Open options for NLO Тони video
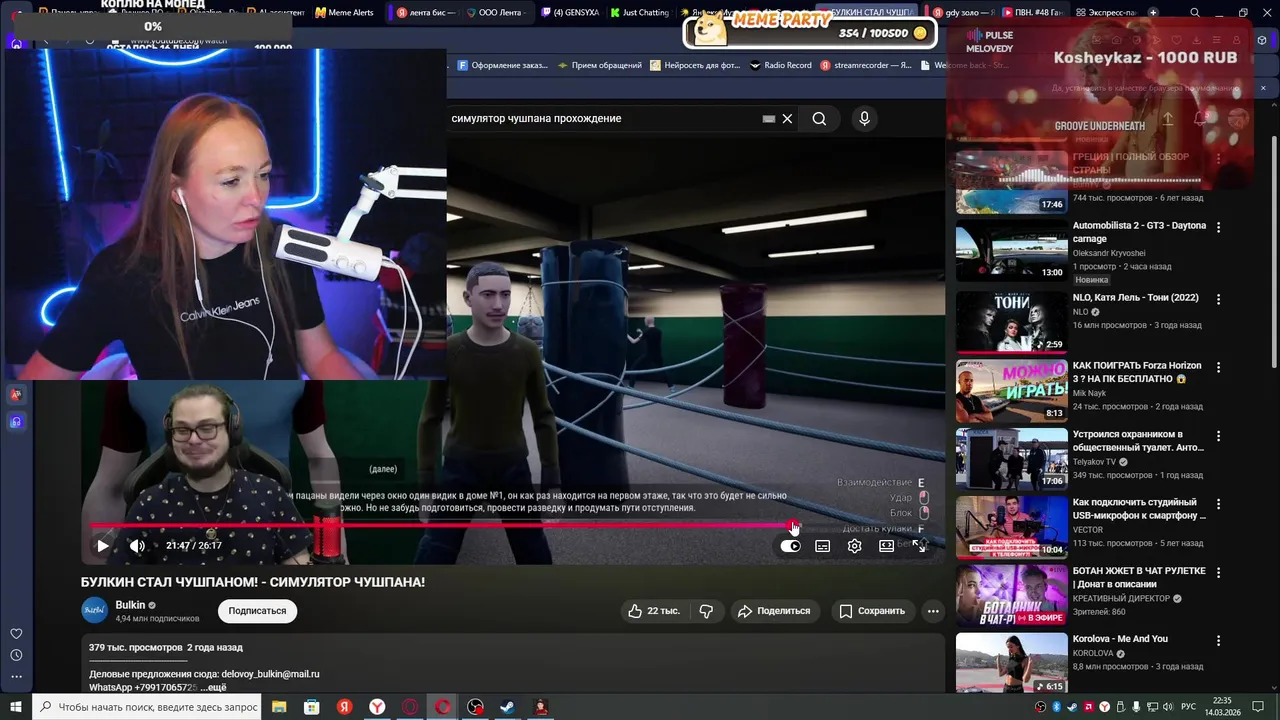This screenshot has width=1280, height=720. (1218, 299)
